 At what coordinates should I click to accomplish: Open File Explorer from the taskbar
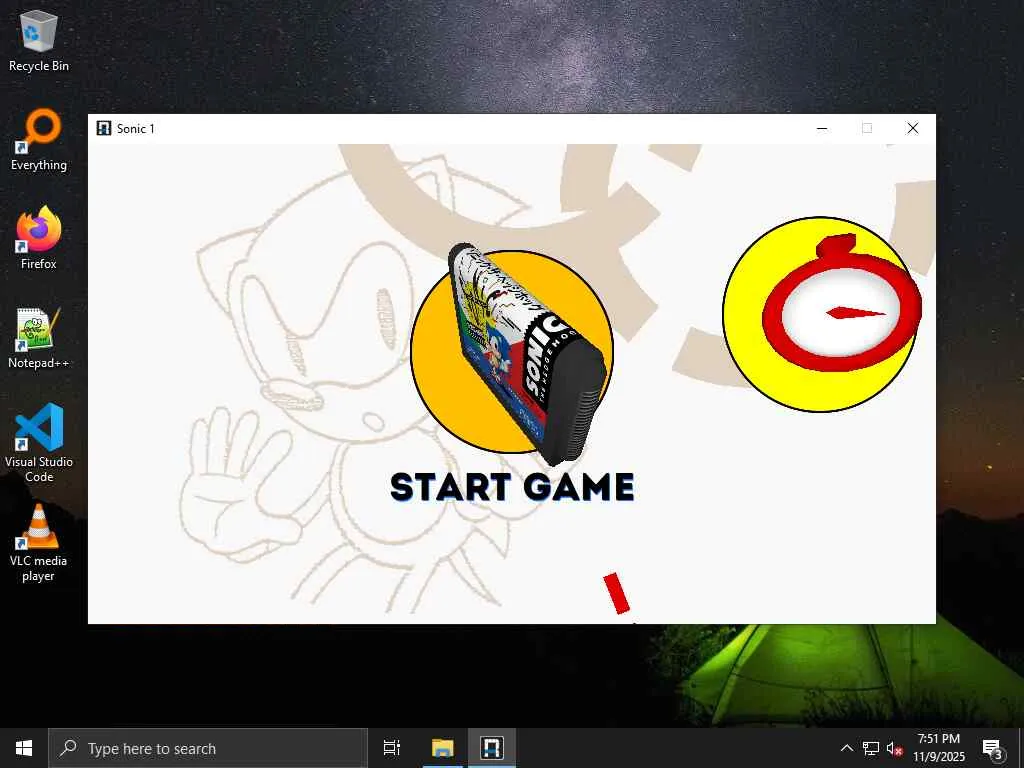tap(442, 748)
